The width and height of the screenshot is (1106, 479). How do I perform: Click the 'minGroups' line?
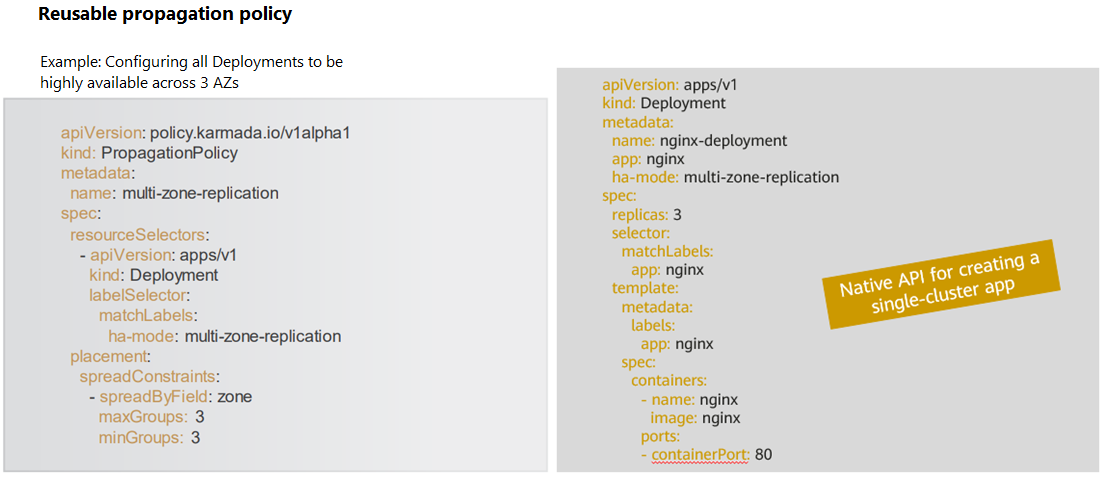(150, 437)
